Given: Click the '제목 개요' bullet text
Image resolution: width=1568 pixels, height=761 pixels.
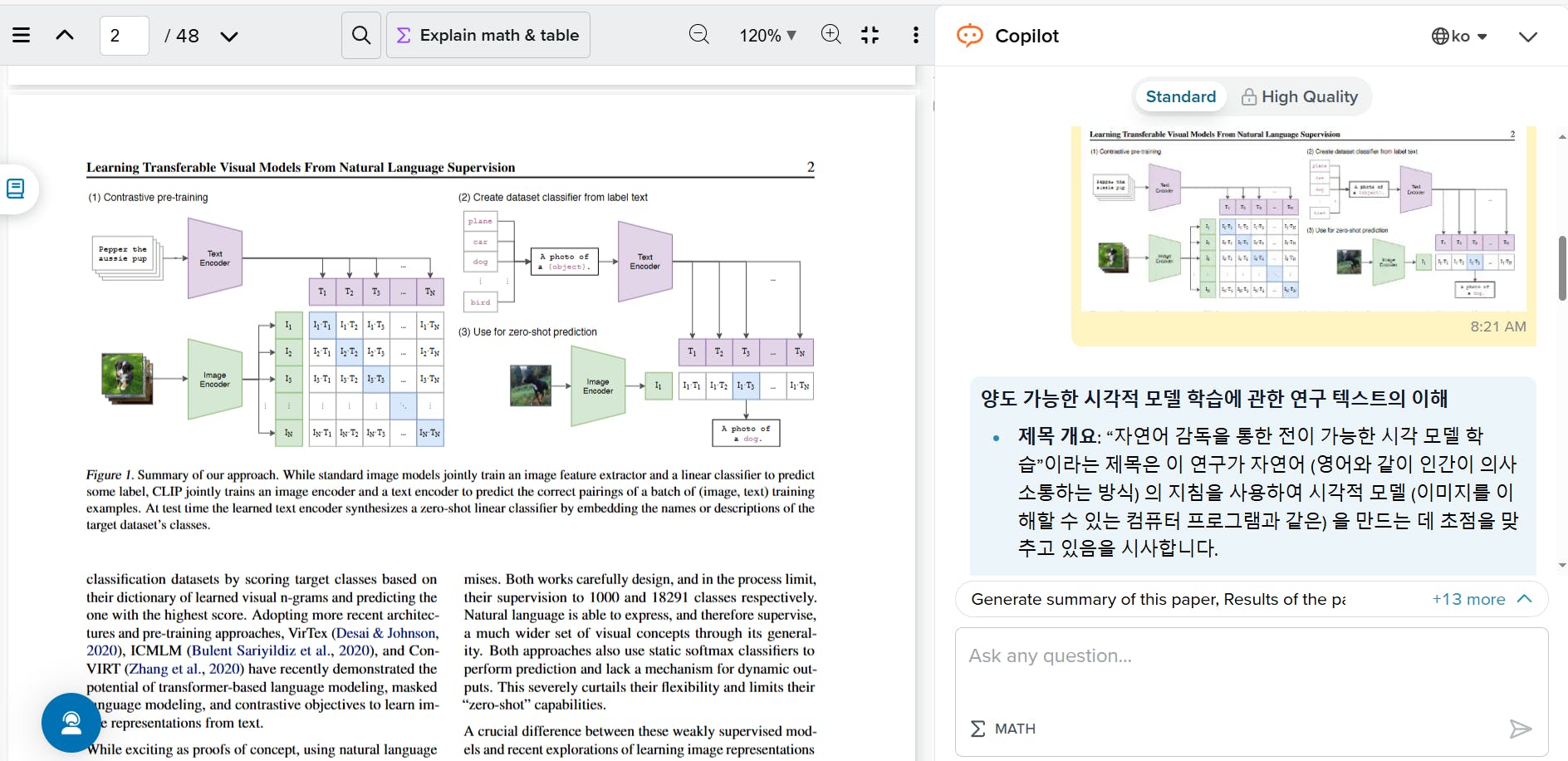Looking at the screenshot, I should coord(1059,436).
